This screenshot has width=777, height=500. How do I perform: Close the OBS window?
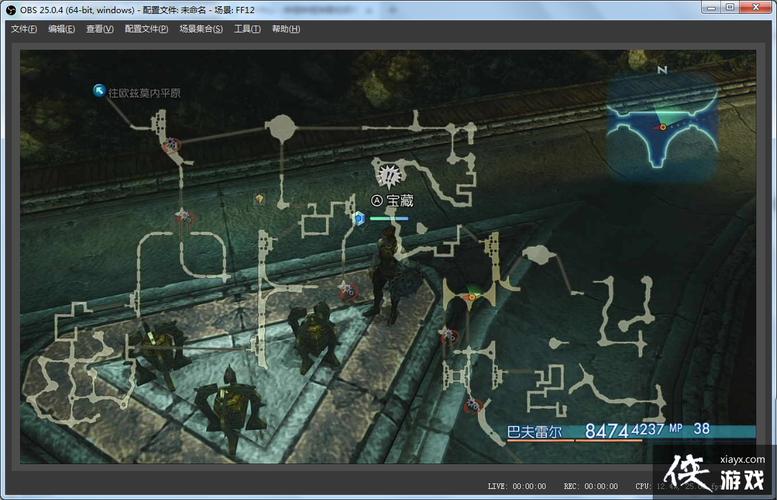pyautogui.click(x=756, y=7)
